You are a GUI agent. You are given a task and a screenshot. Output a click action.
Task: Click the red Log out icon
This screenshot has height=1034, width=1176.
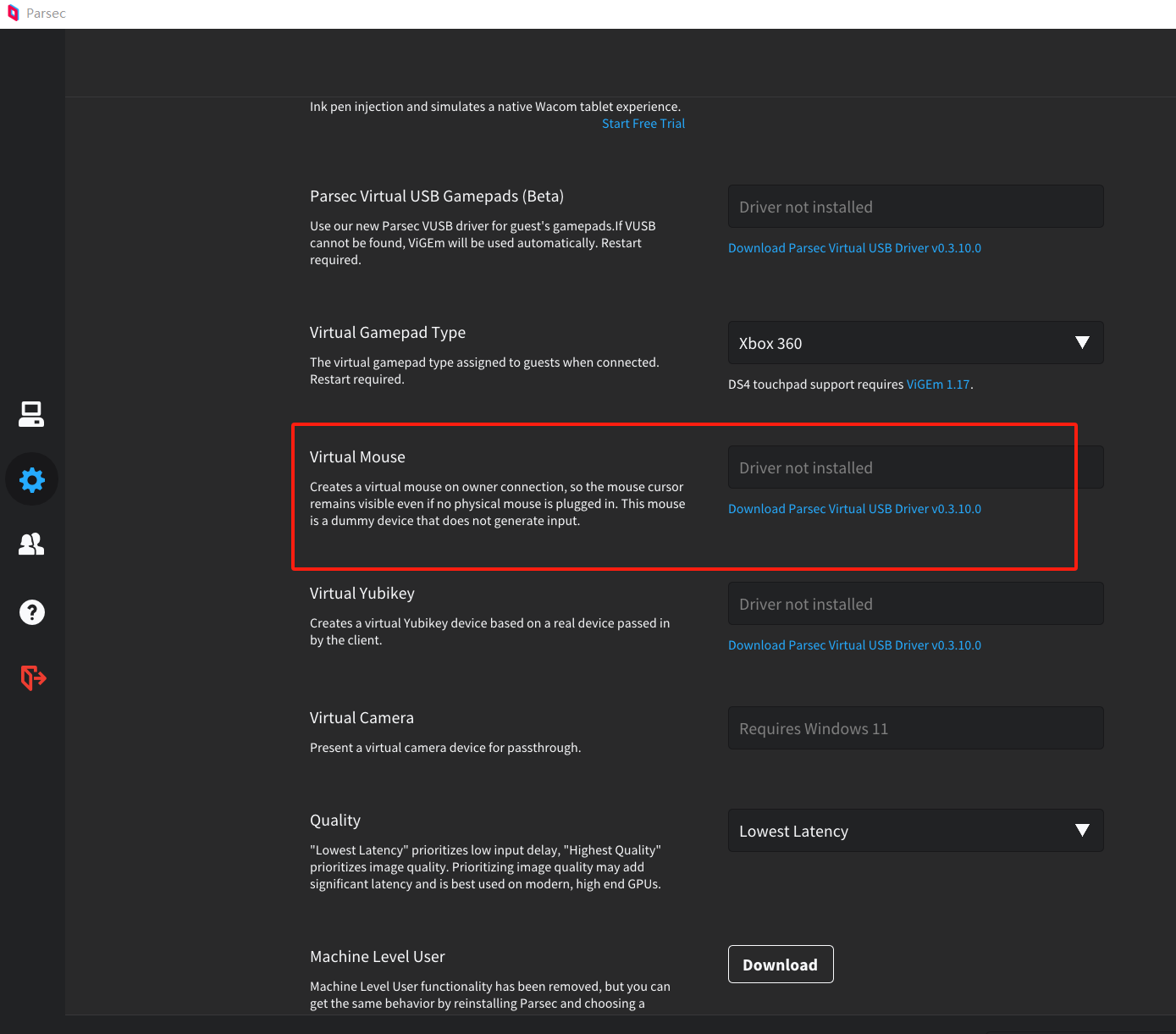(33, 677)
